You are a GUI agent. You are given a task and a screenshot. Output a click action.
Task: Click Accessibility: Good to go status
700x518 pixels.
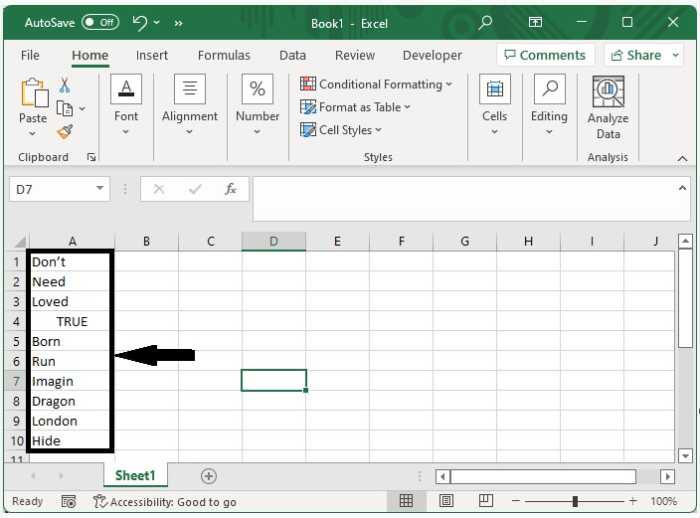tap(173, 502)
